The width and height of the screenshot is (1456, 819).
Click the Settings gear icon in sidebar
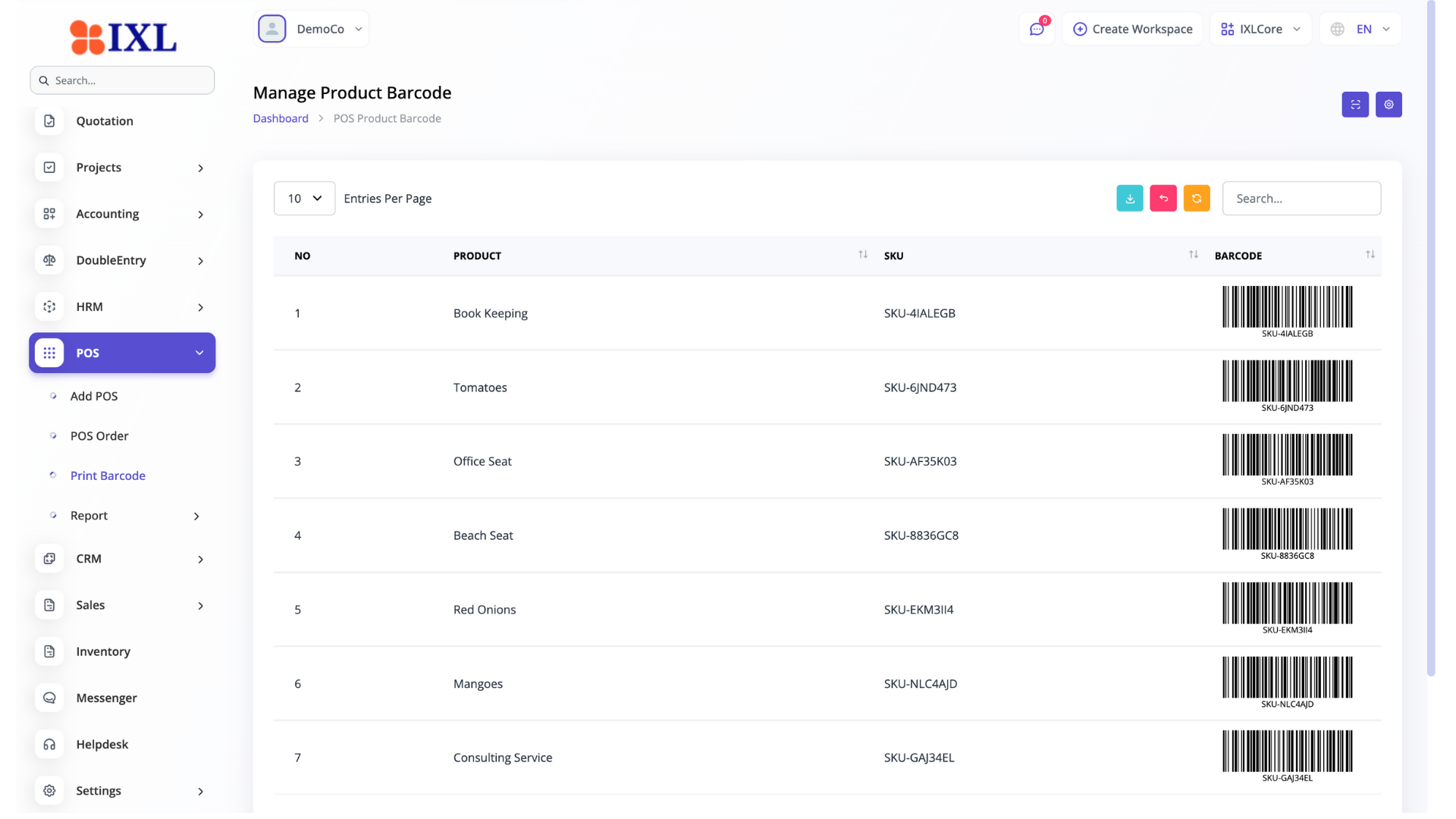[49, 791]
